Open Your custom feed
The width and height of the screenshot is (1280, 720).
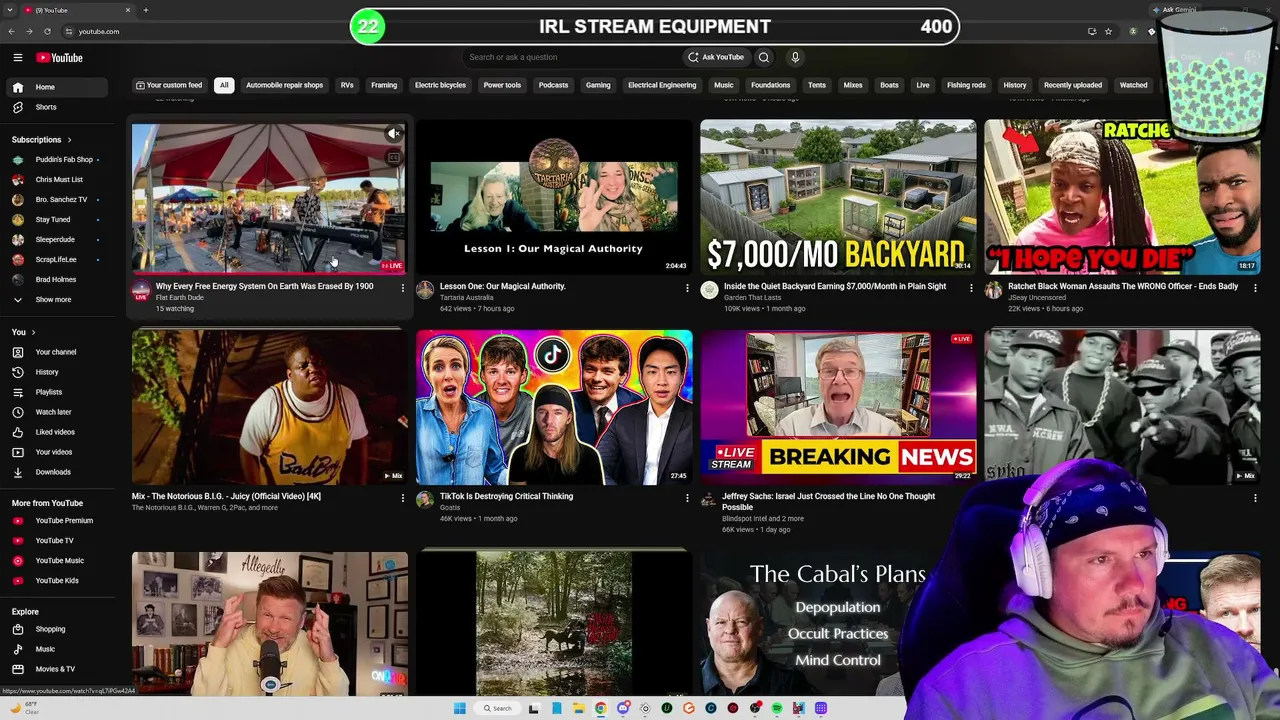tap(169, 85)
